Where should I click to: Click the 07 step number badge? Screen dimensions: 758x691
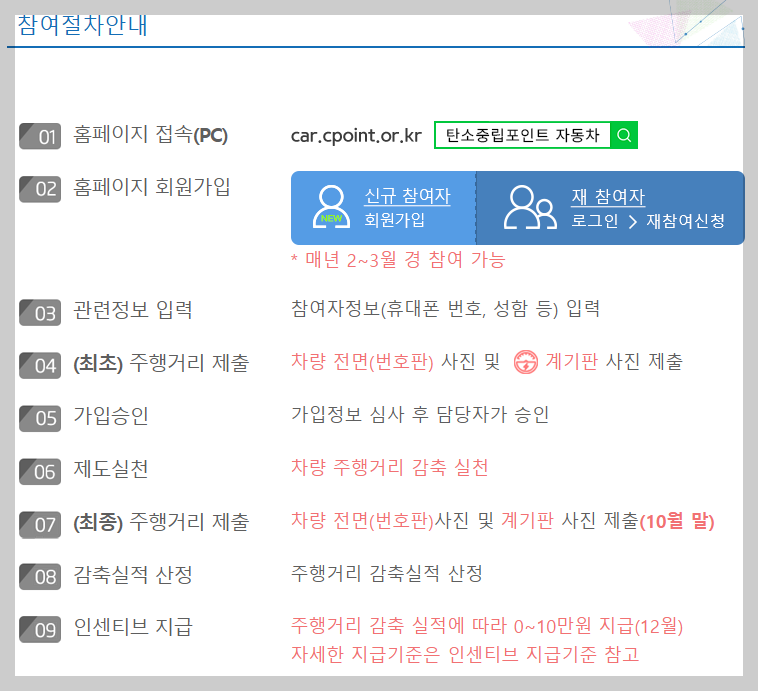tap(40, 525)
